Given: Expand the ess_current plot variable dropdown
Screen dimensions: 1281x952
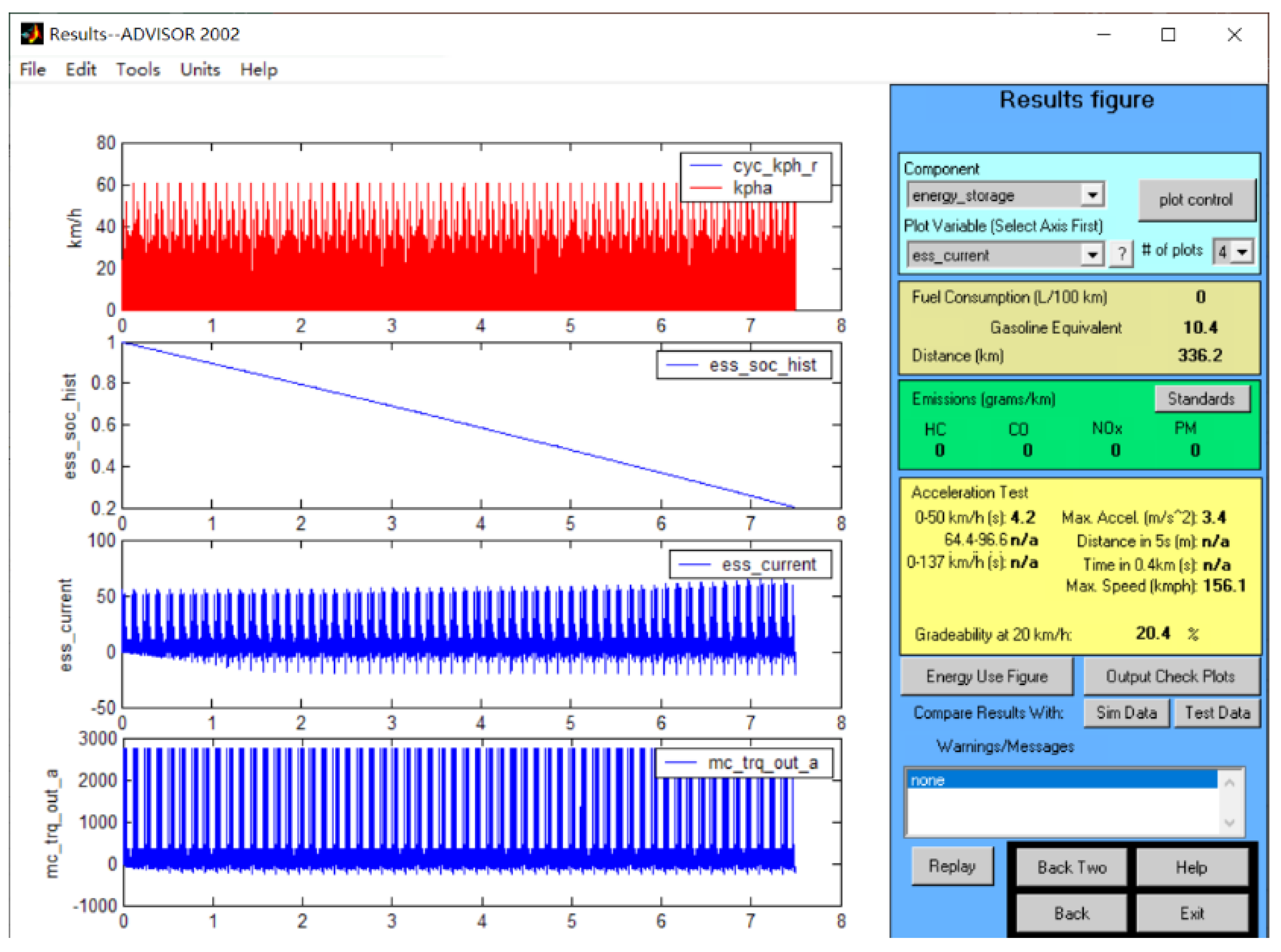Looking at the screenshot, I should pos(1092,254).
